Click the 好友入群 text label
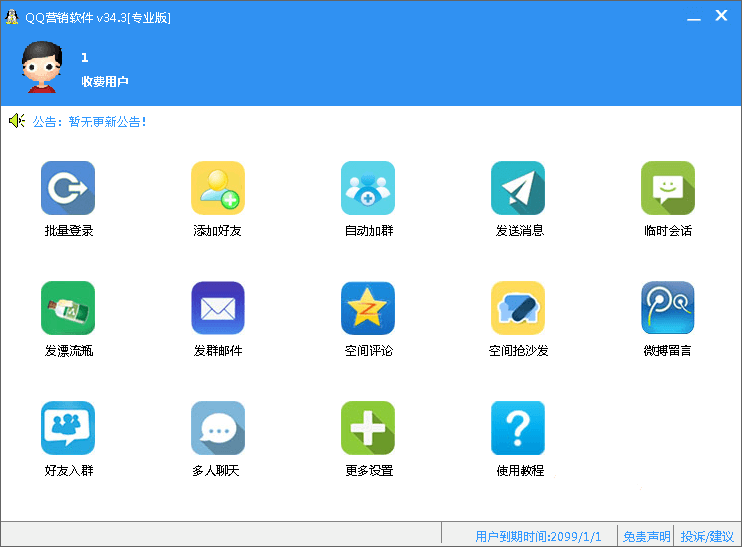This screenshot has height=547, width=742. click(x=69, y=470)
